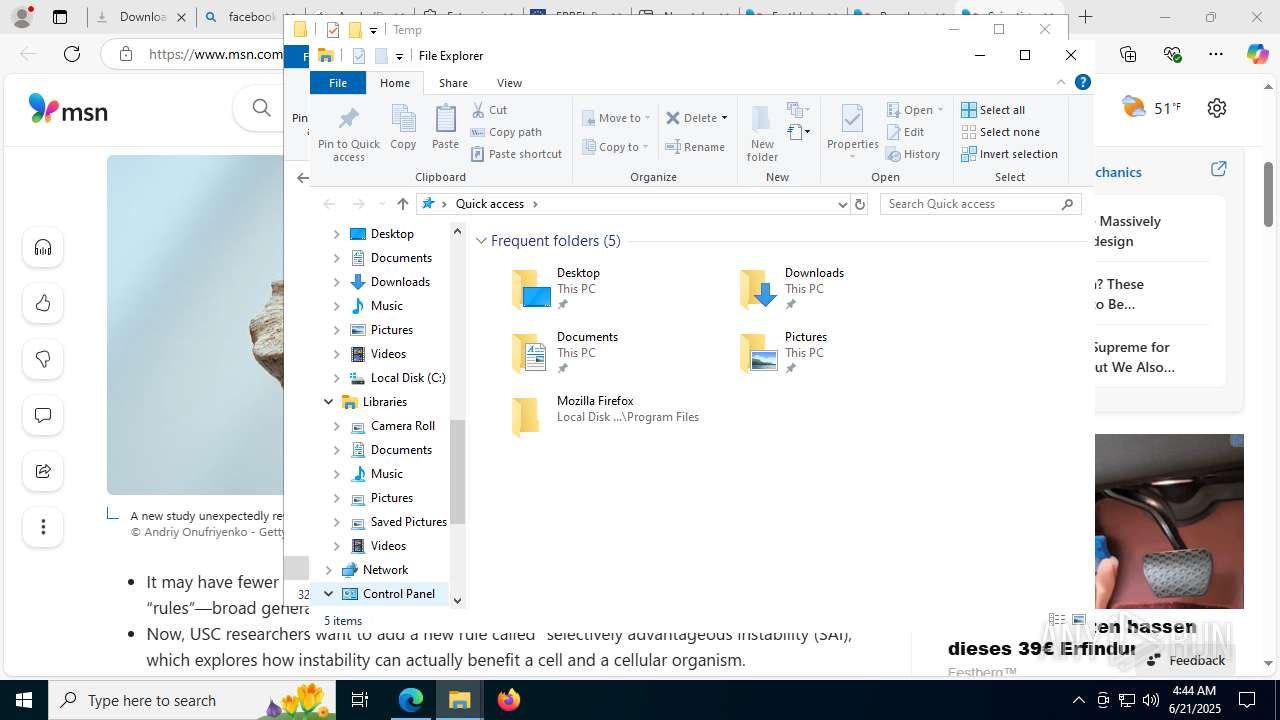
Task: Click the Rename button in Organize
Action: [x=696, y=147]
